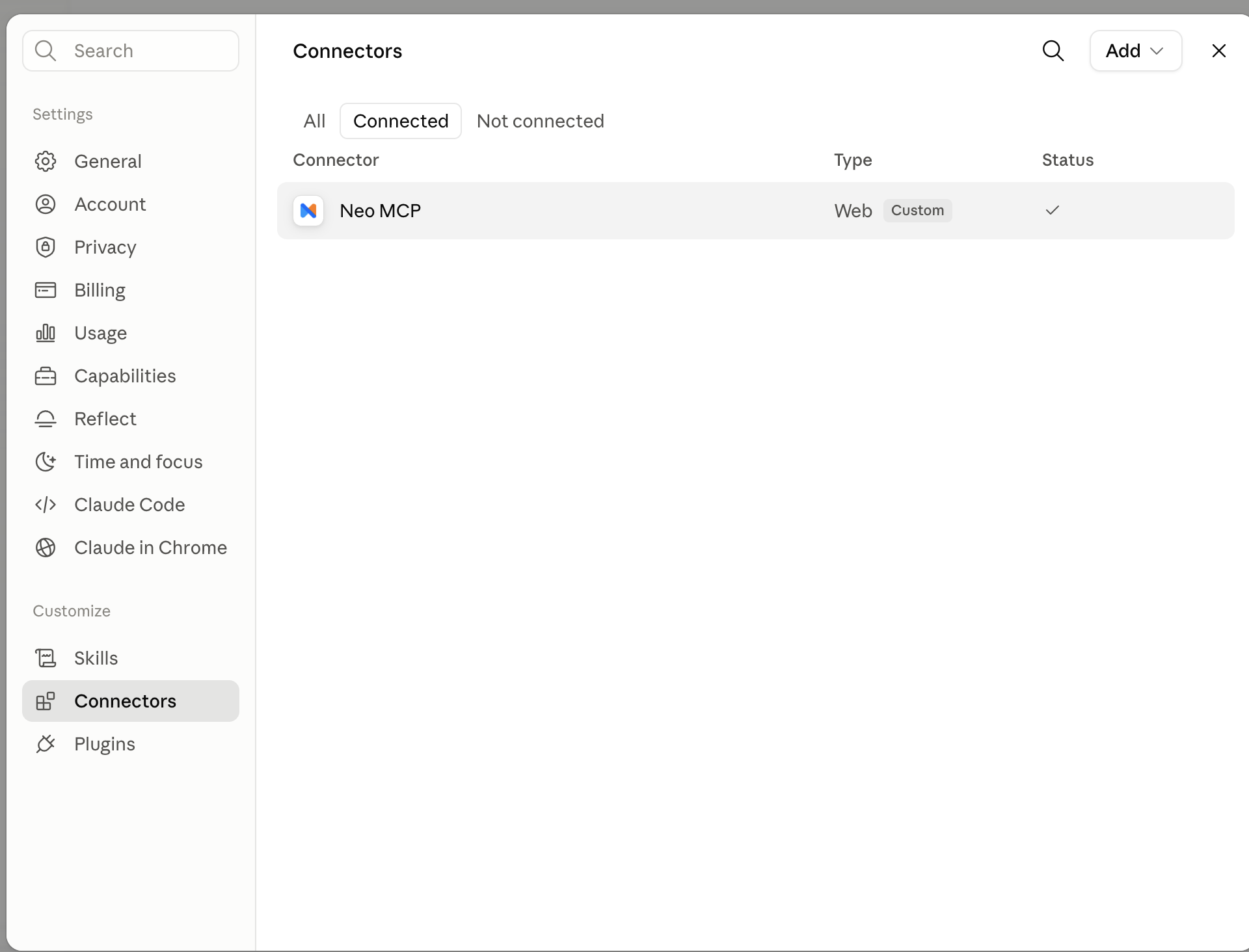This screenshot has height=952, width=1249.
Task: Go to Privacy settings
Action: pyautogui.click(x=131, y=247)
